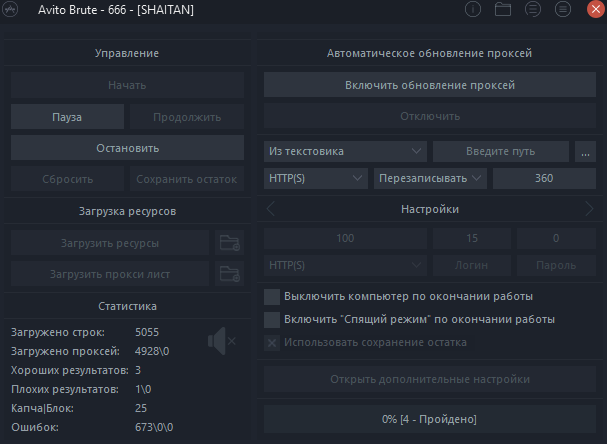Enable Выключить компьютер по окончании работы checkbox
Screen dimensions: 607x444
(x=271, y=297)
